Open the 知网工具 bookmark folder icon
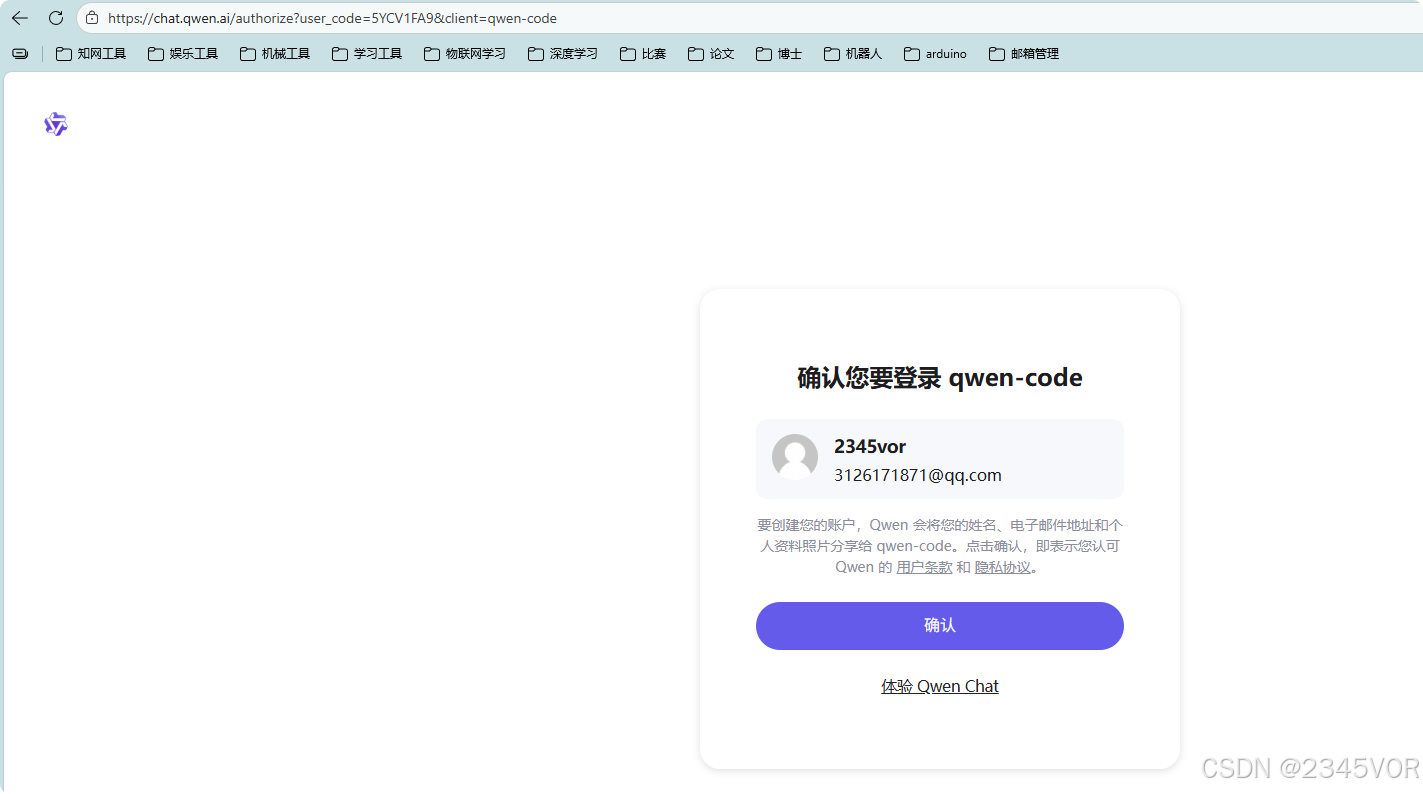The image size is (1423, 794). point(63,53)
